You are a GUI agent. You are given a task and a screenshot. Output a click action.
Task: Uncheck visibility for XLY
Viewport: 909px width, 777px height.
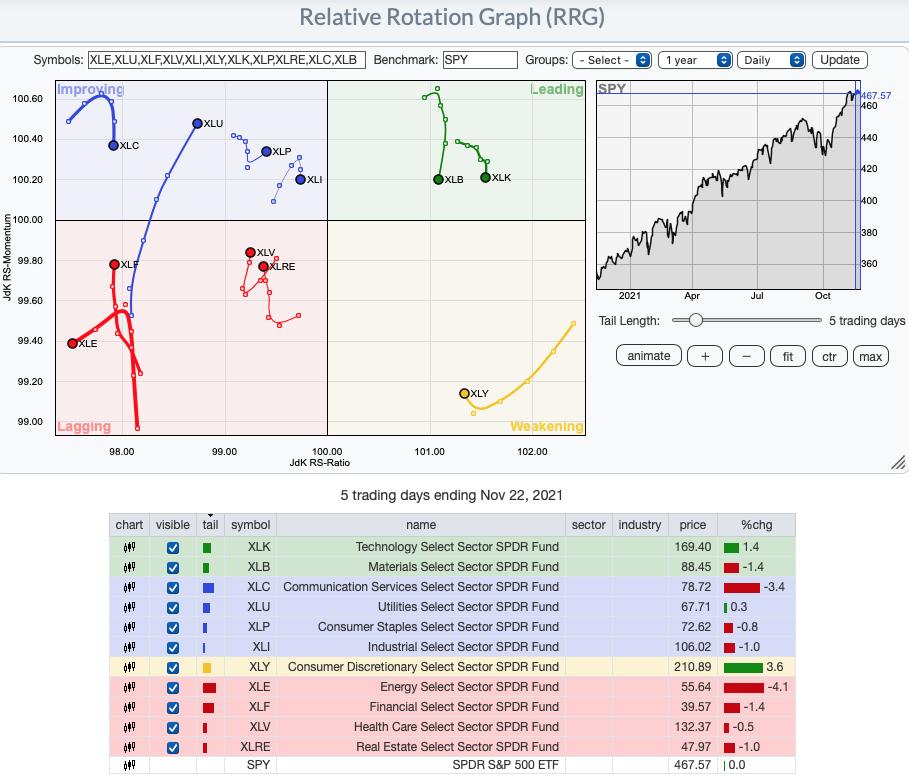pos(173,667)
